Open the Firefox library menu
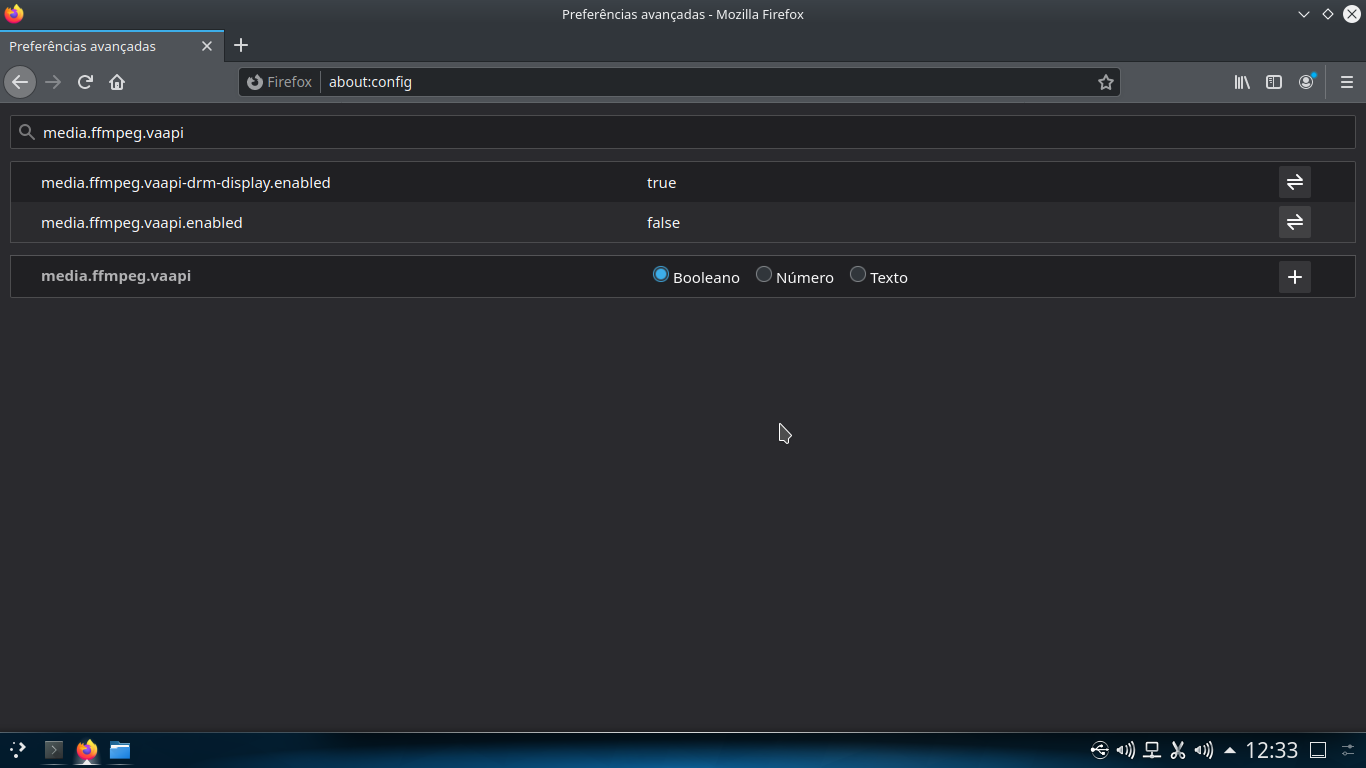The height and width of the screenshot is (768, 1366). [1242, 82]
